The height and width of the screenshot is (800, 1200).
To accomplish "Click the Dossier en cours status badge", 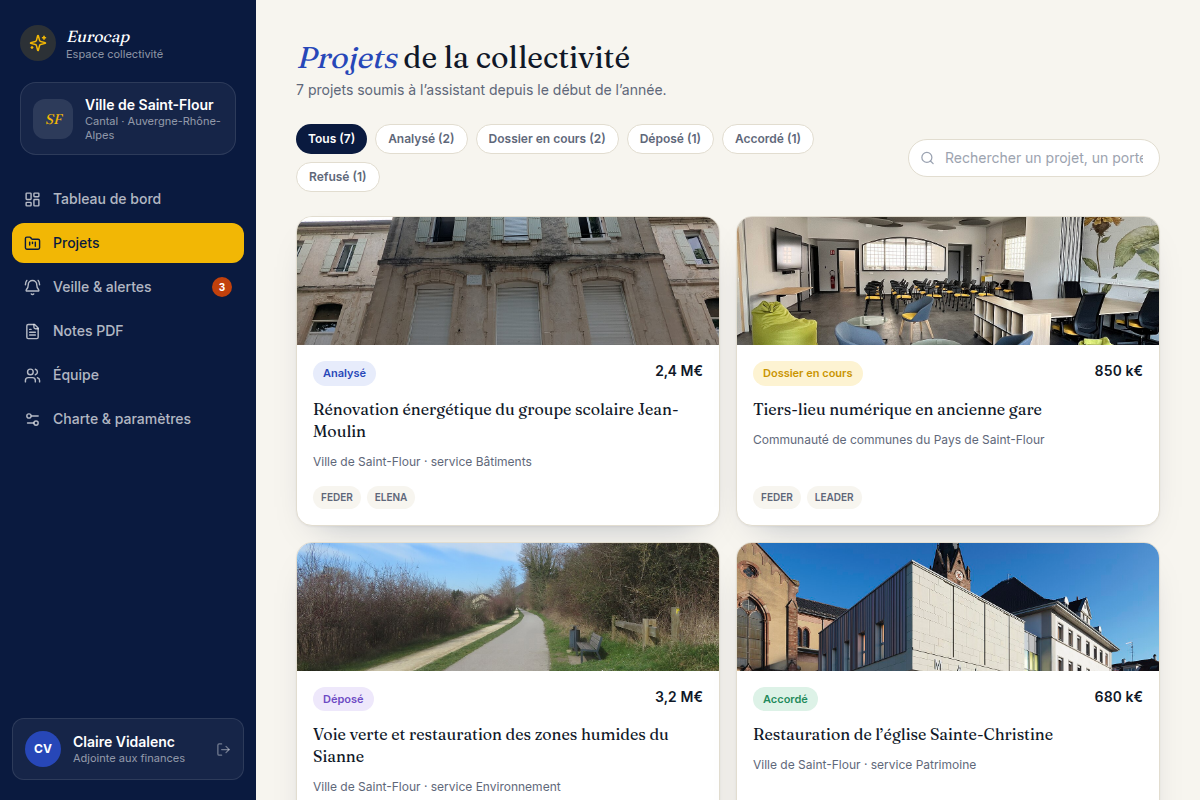I will tap(808, 373).
